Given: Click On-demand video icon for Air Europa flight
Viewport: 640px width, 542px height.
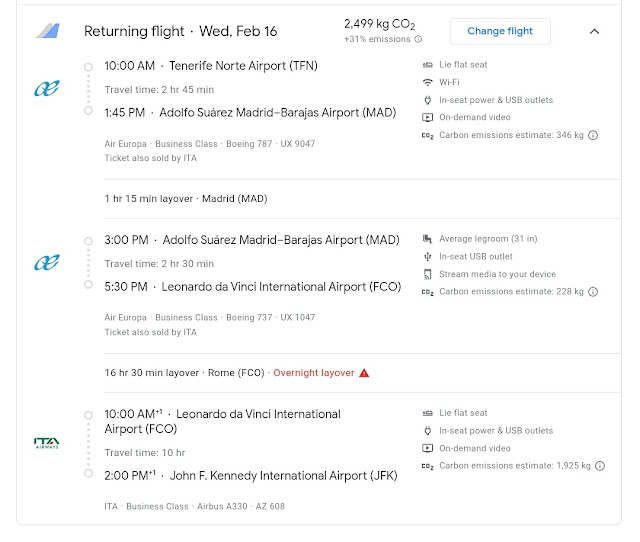Looking at the screenshot, I should [x=428, y=117].
